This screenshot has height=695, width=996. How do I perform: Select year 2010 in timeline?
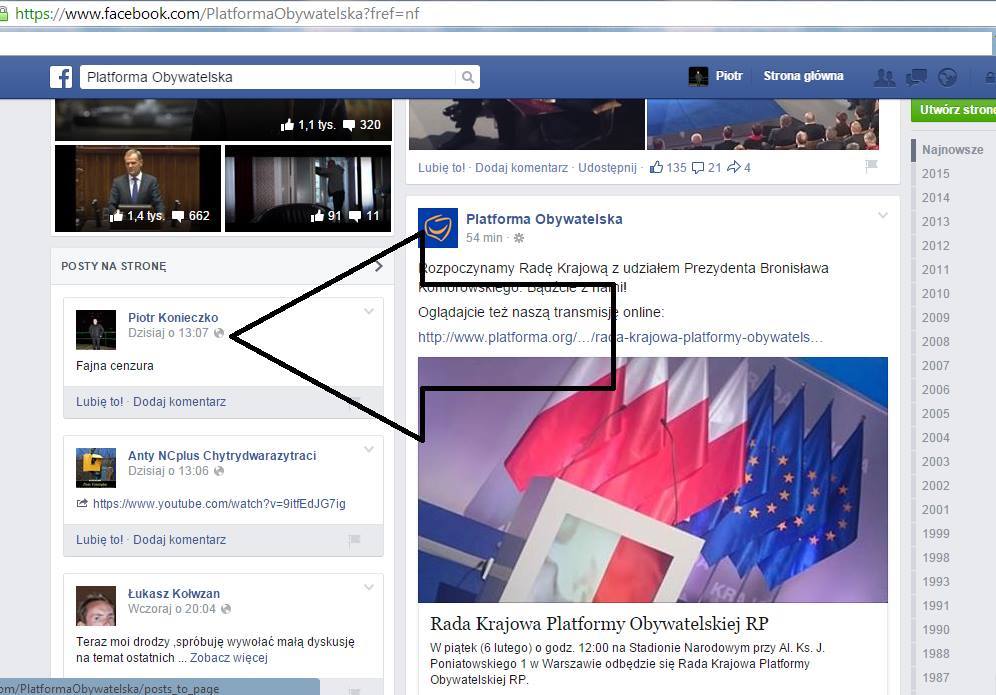coord(936,293)
